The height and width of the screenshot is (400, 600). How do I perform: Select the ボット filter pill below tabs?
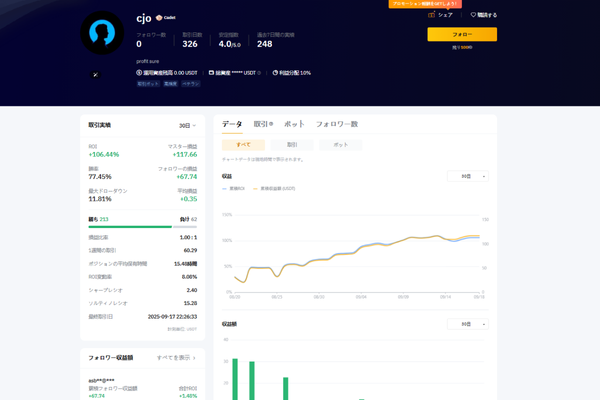click(340, 145)
